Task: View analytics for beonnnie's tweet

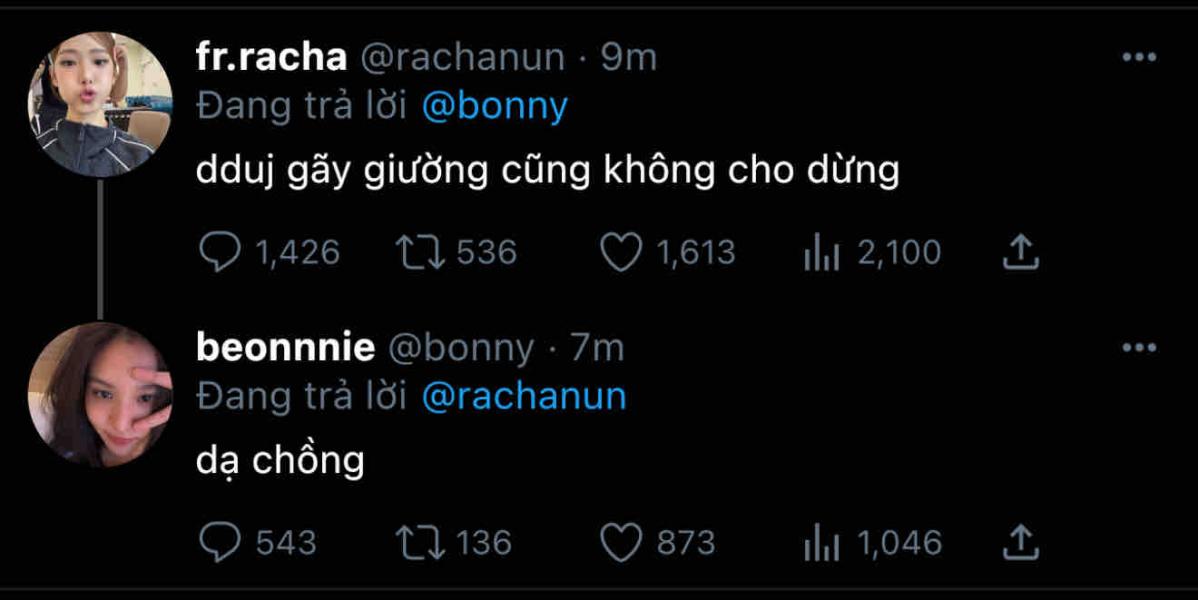Action: (820, 543)
